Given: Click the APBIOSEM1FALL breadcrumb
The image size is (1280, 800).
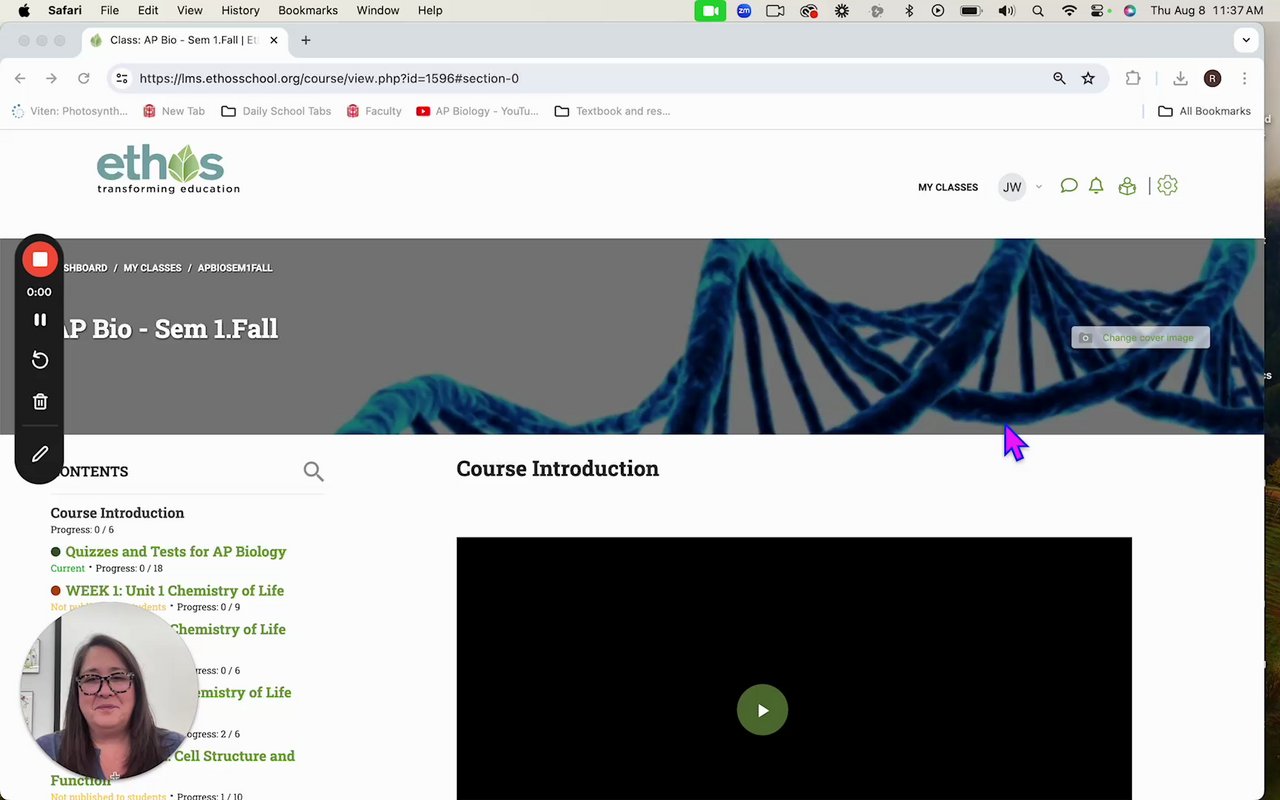Looking at the screenshot, I should point(235,268).
